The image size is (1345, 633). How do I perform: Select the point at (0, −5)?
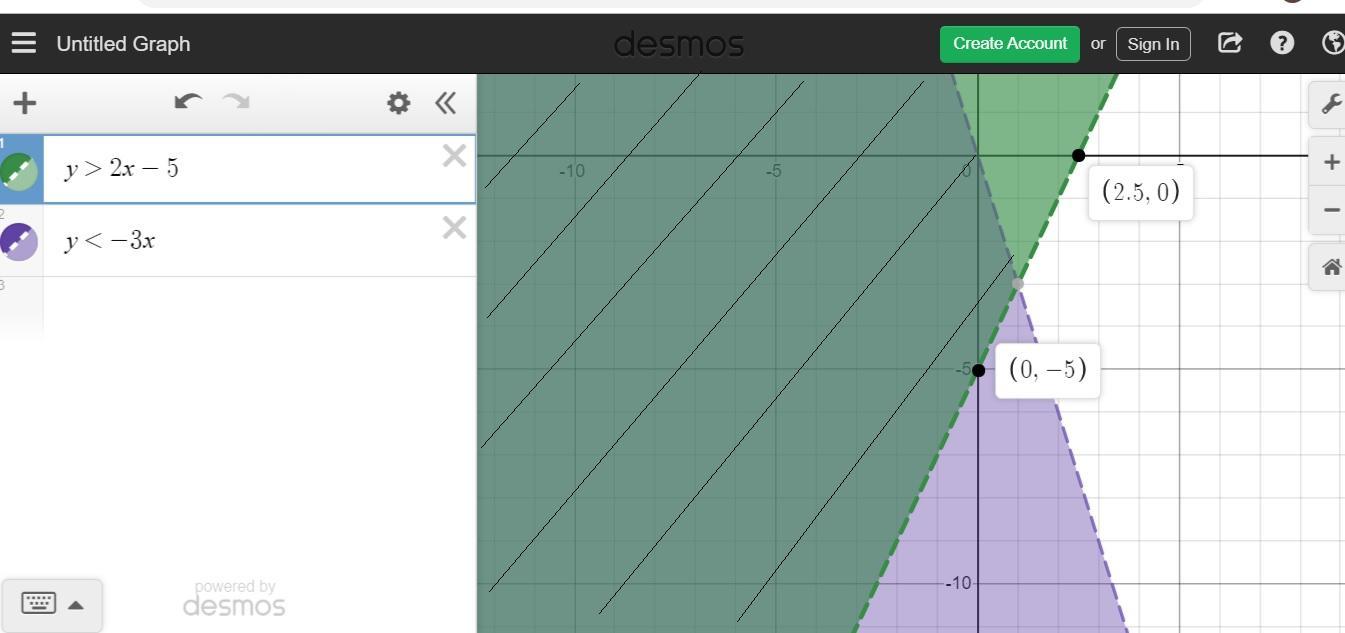click(x=978, y=370)
